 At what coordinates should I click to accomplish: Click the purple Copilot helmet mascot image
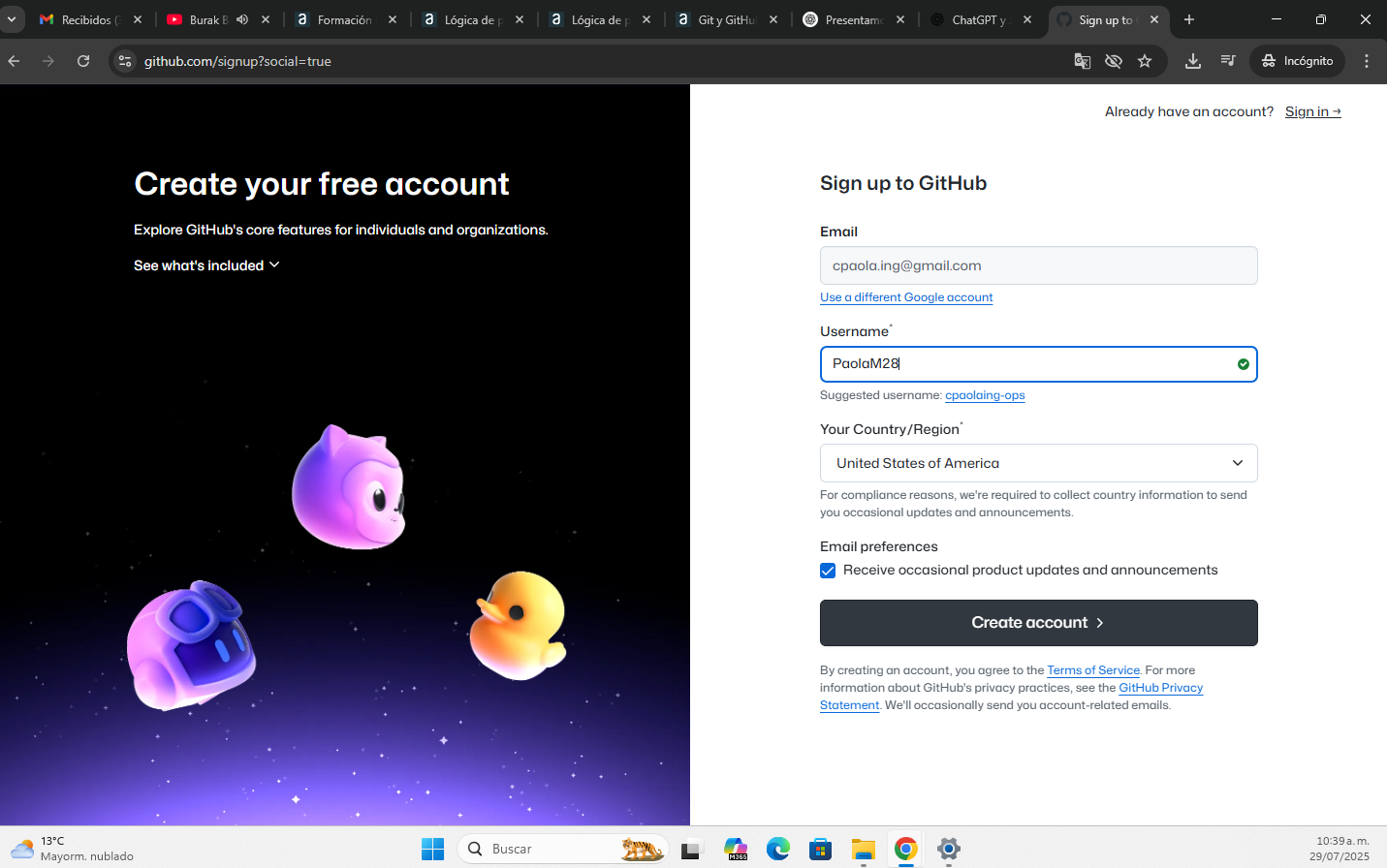tap(191, 645)
